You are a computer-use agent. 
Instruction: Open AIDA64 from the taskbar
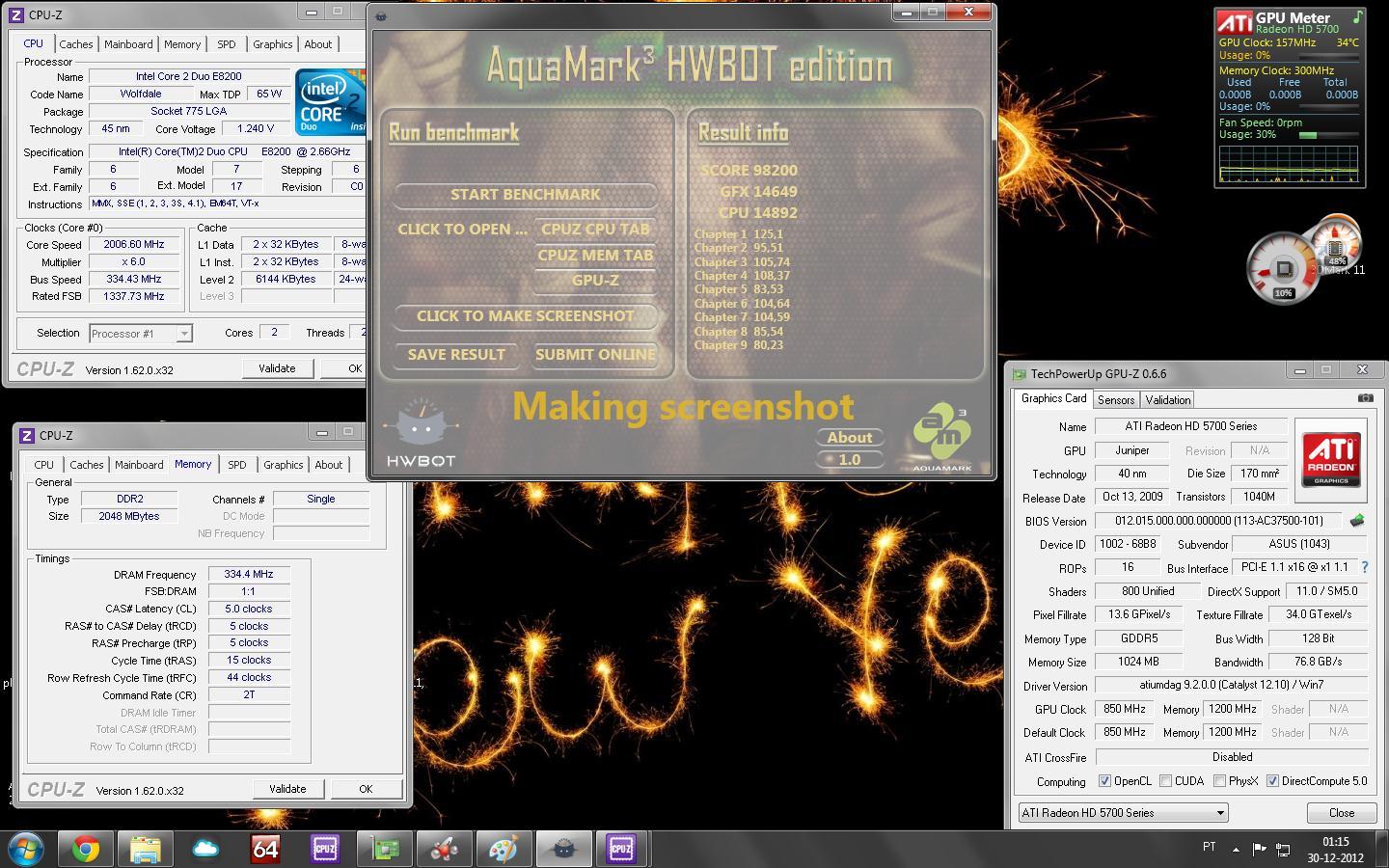click(265, 849)
